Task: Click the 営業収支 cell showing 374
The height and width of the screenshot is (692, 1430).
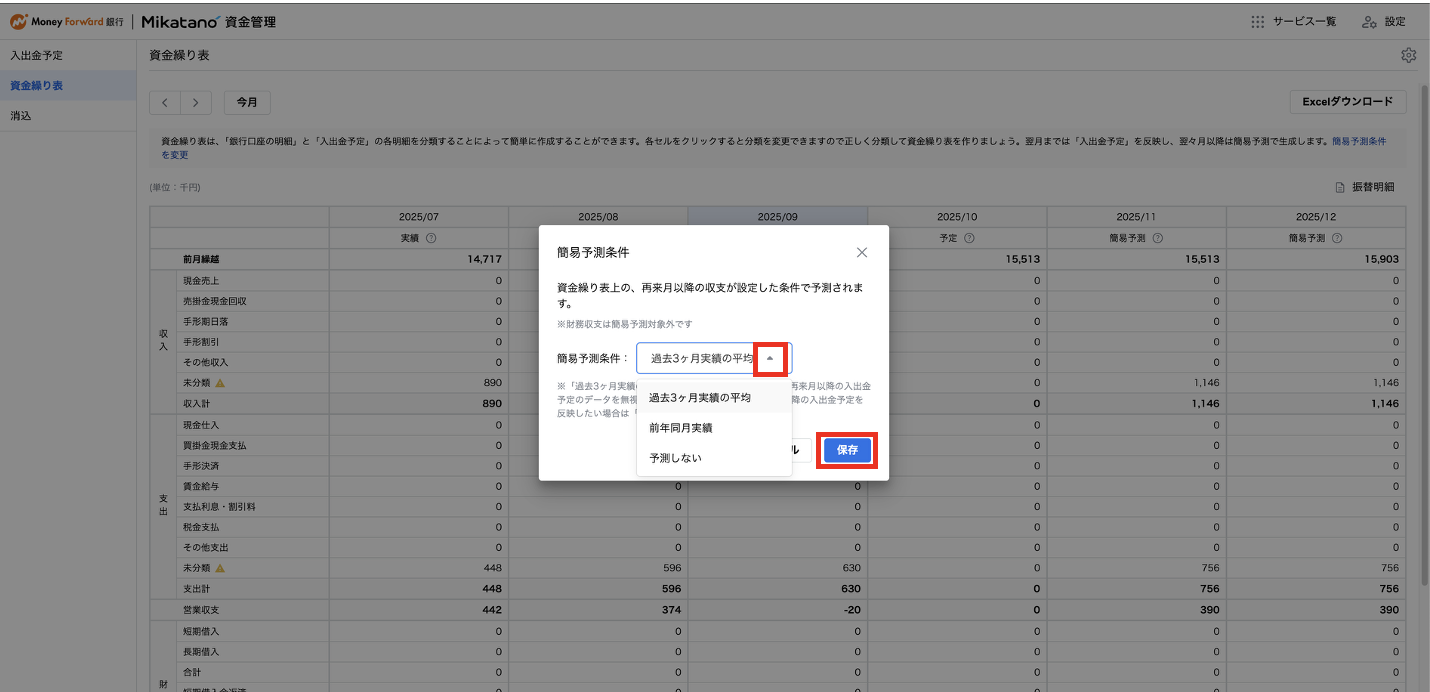Action: coord(598,610)
